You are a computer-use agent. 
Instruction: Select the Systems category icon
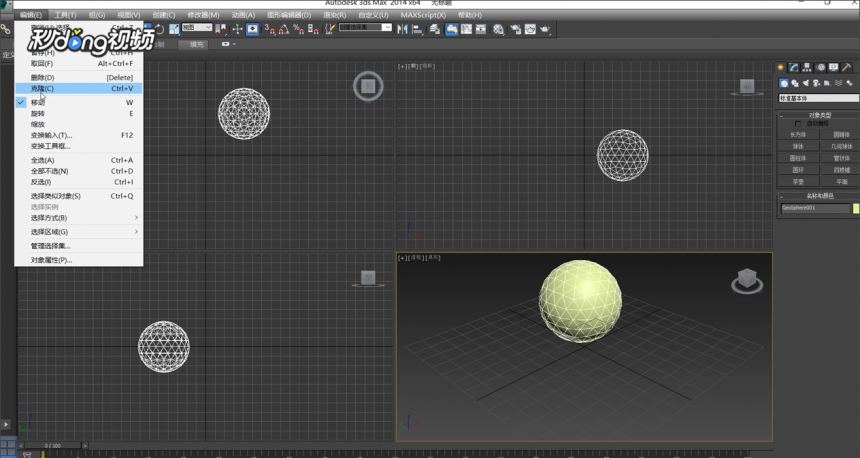(849, 83)
